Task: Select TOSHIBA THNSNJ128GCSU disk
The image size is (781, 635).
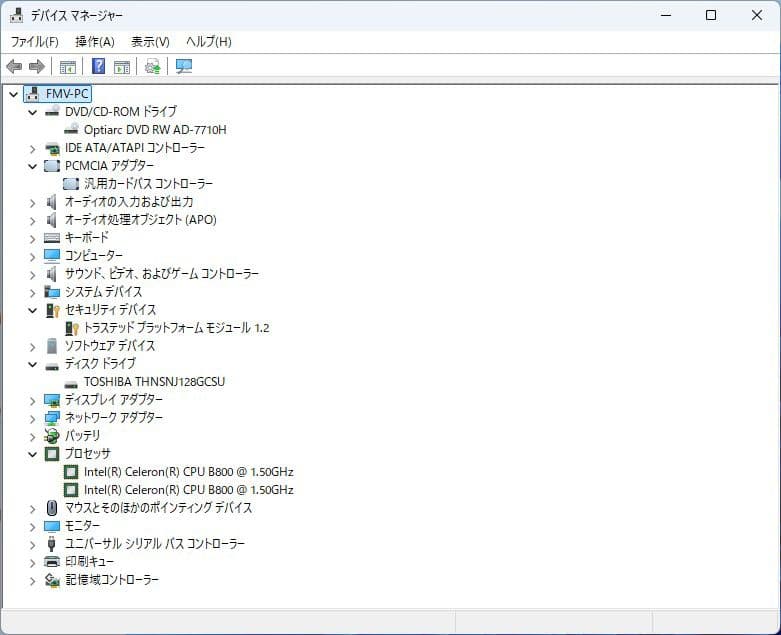Action: 154,381
